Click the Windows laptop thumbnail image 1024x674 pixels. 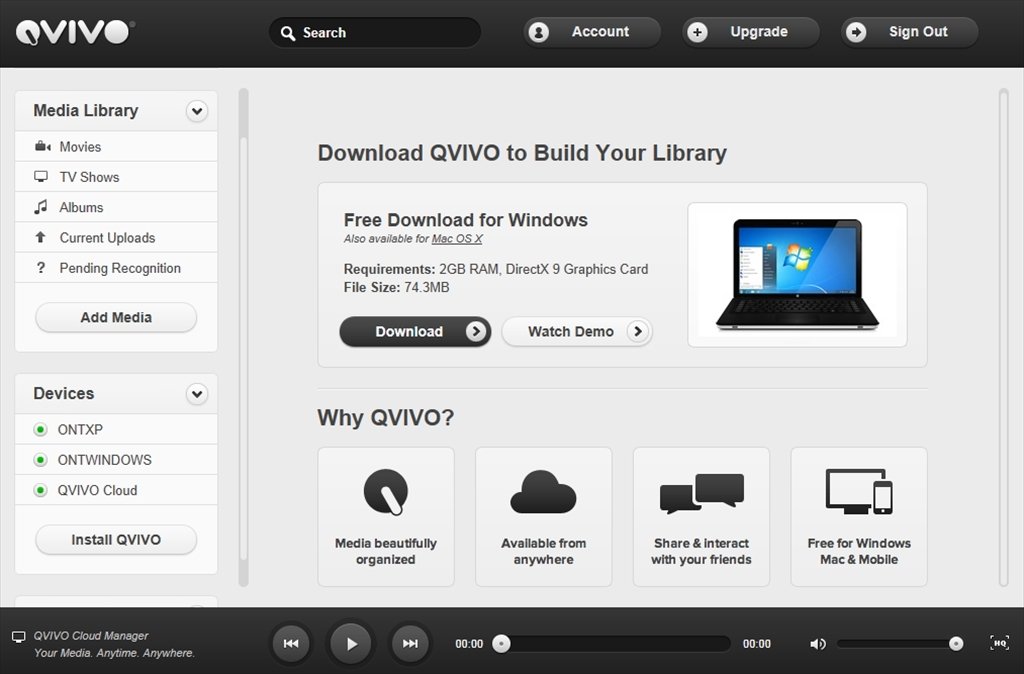click(x=797, y=274)
